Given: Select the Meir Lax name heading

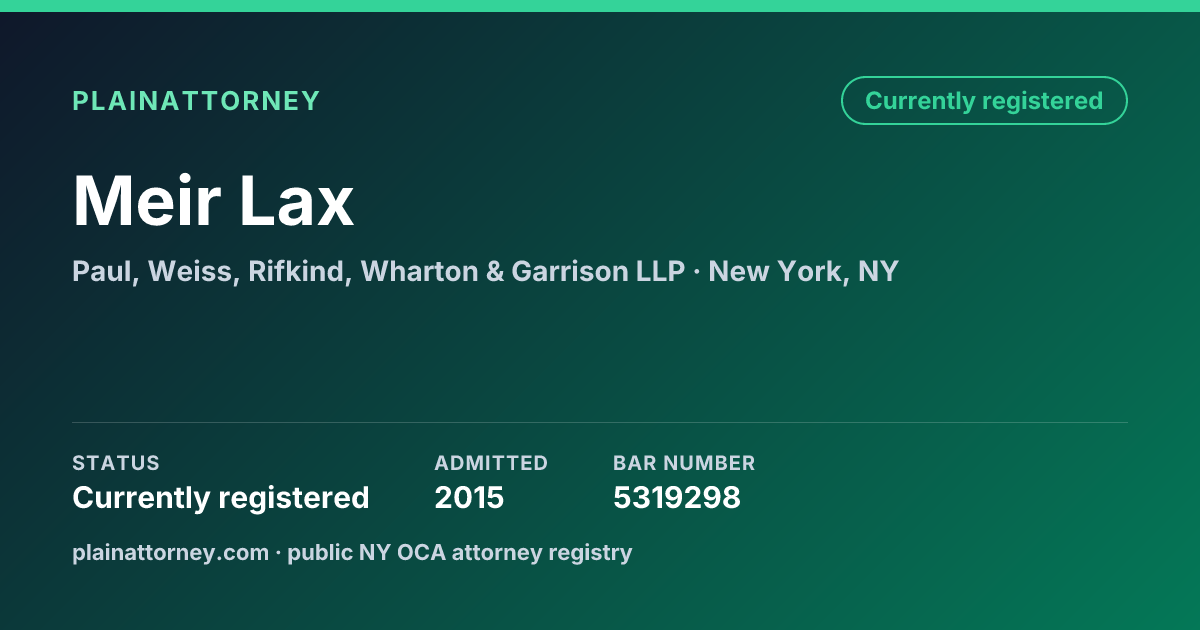Looking at the screenshot, I should tap(213, 201).
